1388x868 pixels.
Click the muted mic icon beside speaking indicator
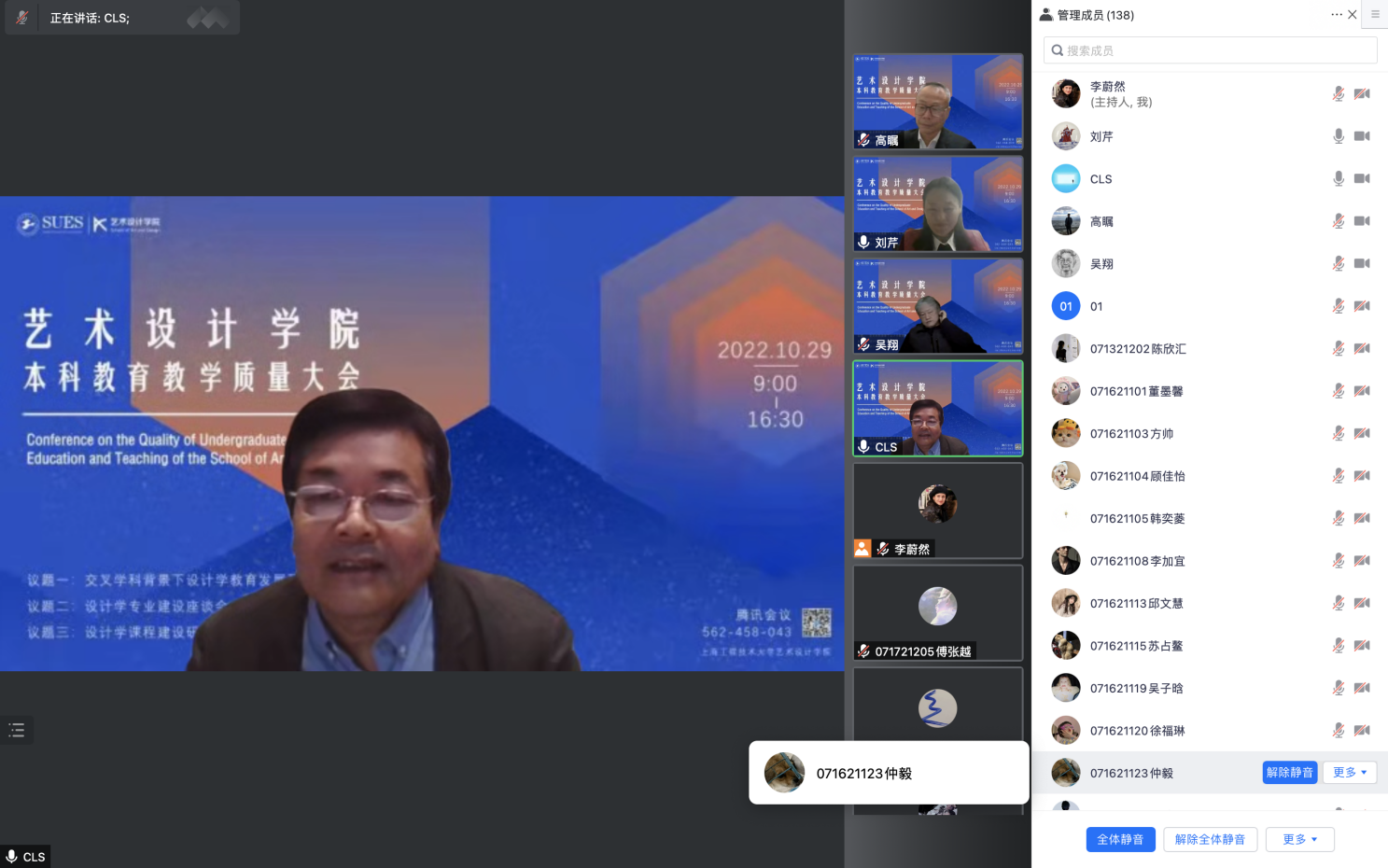(x=22, y=18)
